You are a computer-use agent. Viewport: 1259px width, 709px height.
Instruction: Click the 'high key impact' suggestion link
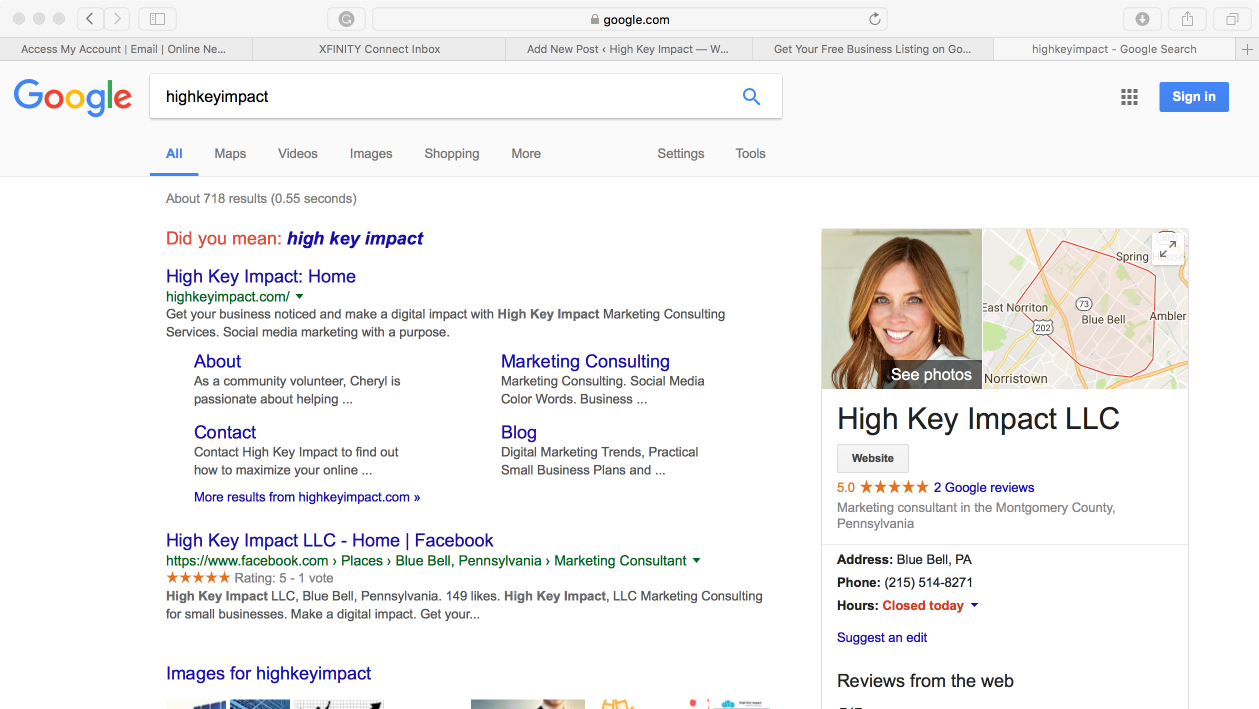(355, 239)
